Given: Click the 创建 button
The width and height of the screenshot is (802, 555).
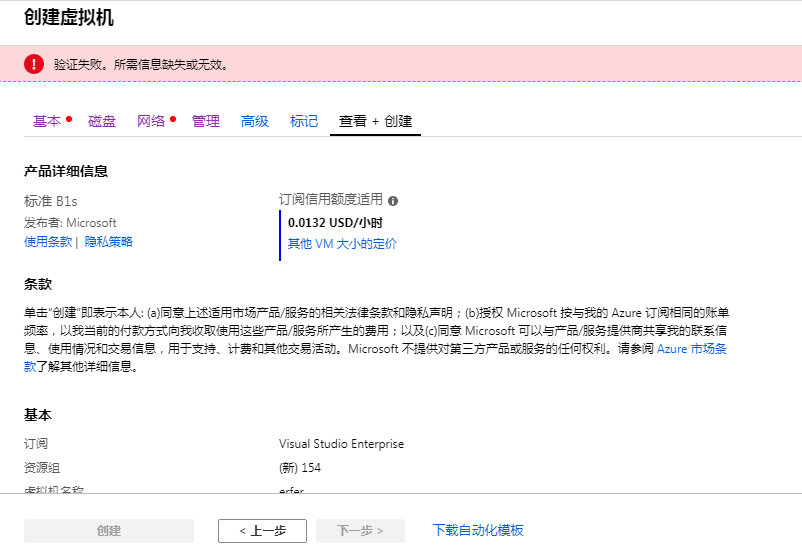Looking at the screenshot, I should (x=109, y=531).
